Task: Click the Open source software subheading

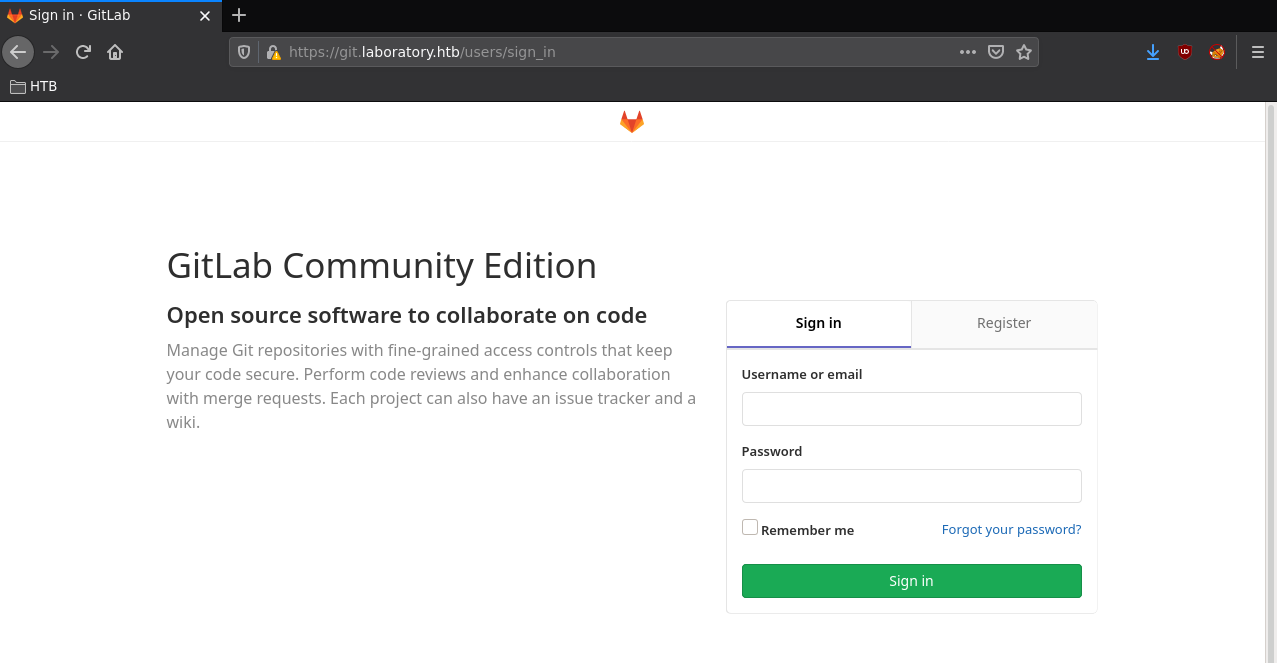Action: 407,316
